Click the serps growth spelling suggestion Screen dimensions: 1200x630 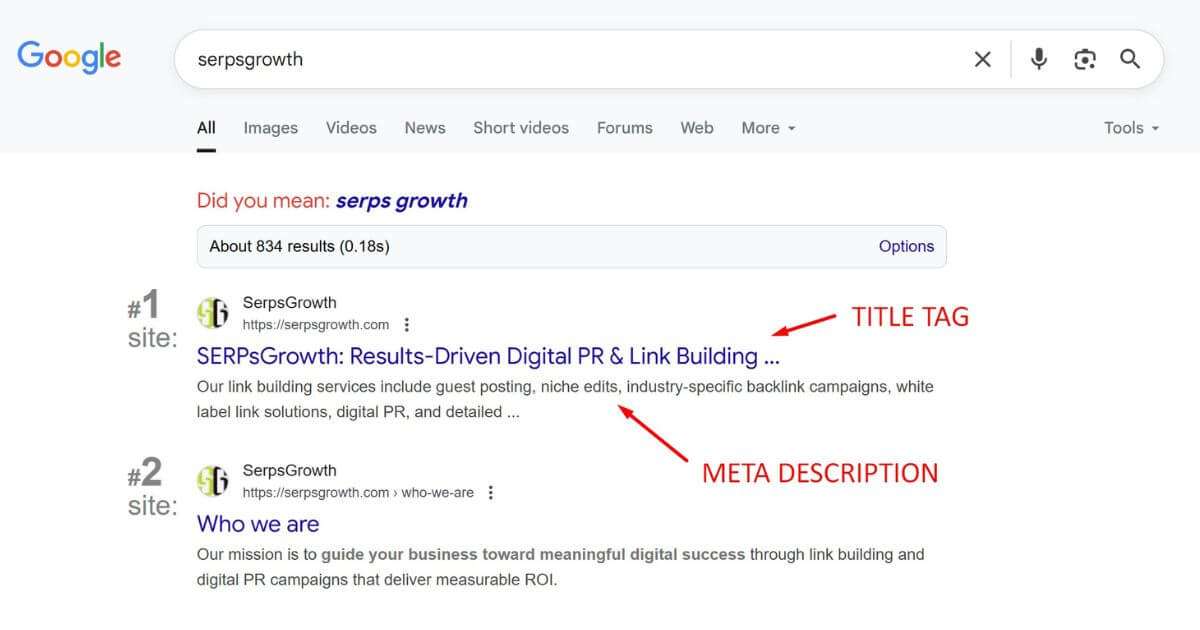tap(402, 200)
